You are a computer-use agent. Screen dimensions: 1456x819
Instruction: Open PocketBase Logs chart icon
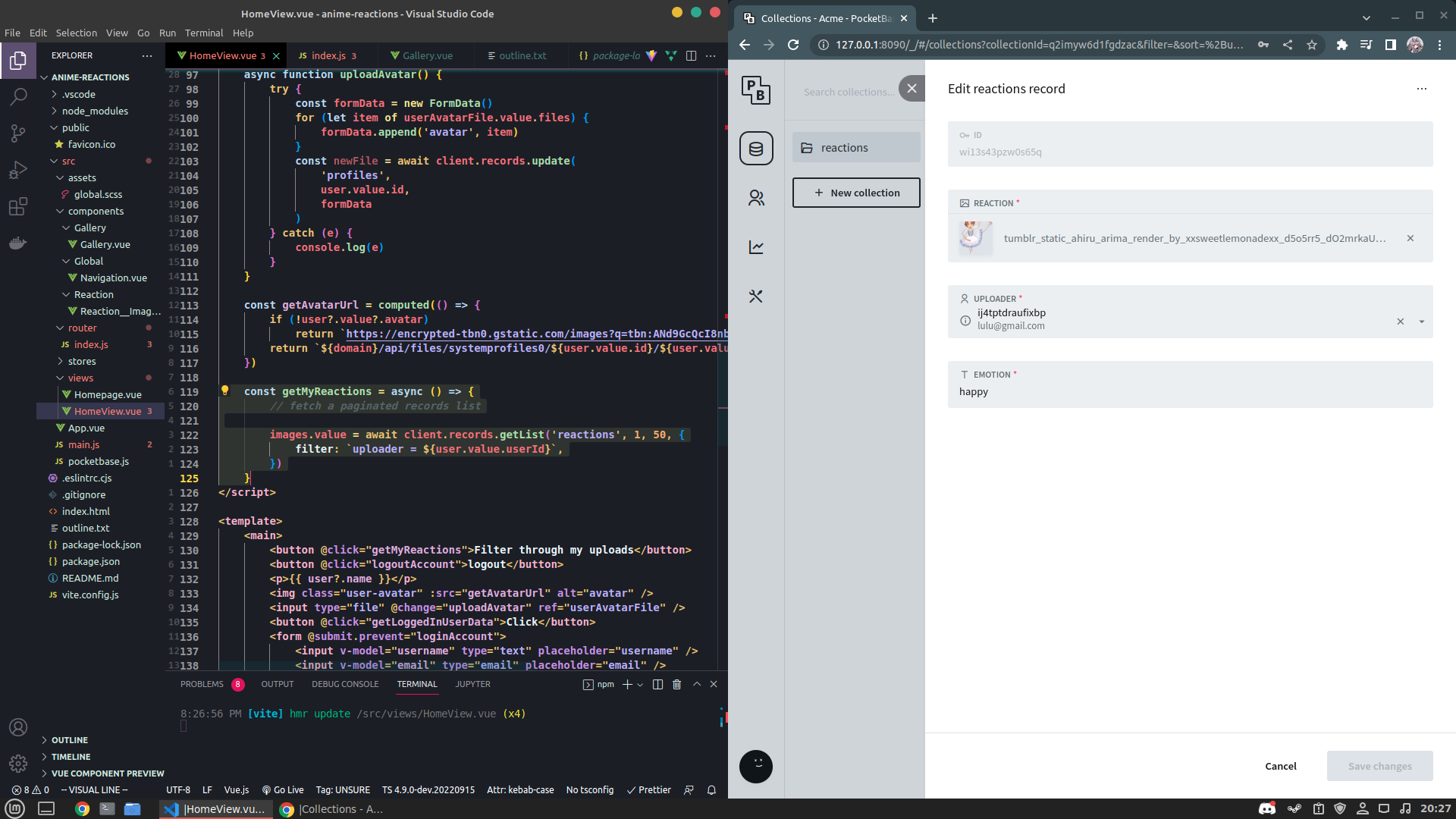click(x=756, y=247)
